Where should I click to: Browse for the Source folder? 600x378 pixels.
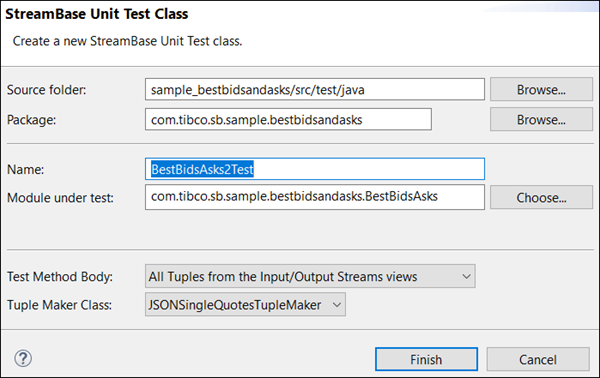click(541, 90)
